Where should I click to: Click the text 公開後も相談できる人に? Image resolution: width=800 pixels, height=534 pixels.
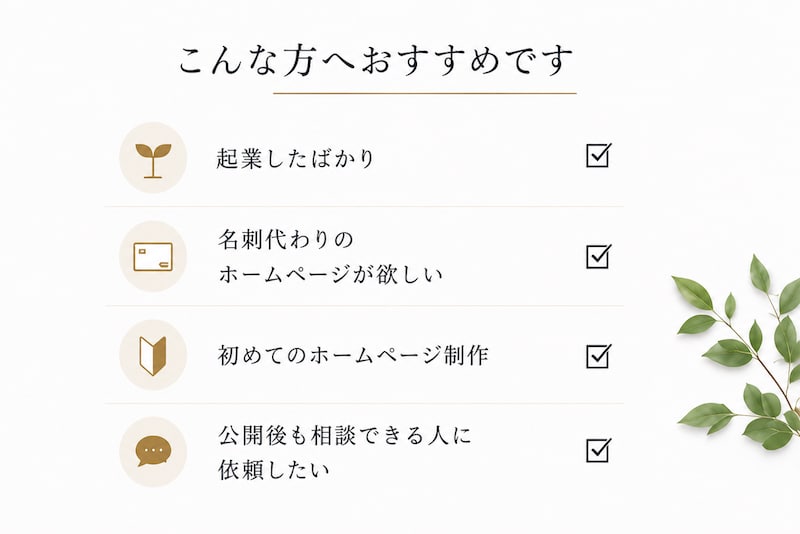coord(345,435)
